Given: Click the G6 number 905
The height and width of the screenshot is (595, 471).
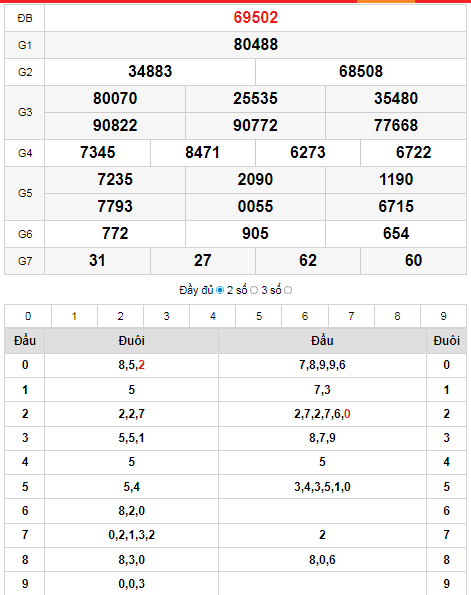Looking at the screenshot, I should [x=255, y=233].
